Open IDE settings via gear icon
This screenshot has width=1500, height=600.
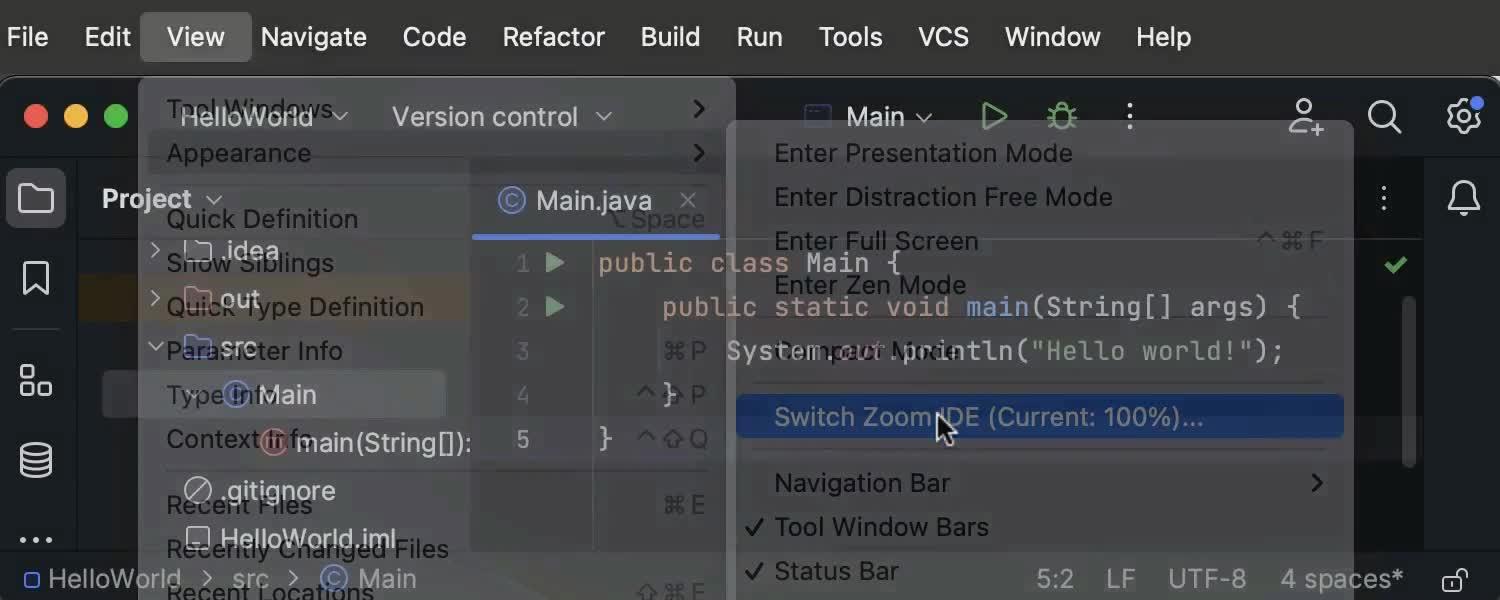pos(1462,117)
